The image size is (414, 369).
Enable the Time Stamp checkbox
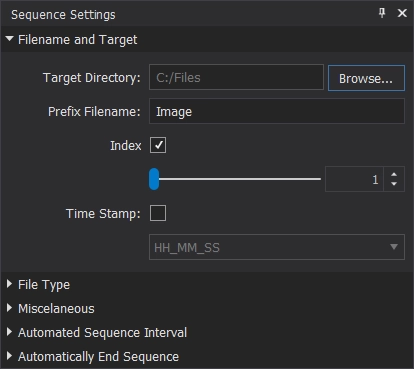click(158, 213)
